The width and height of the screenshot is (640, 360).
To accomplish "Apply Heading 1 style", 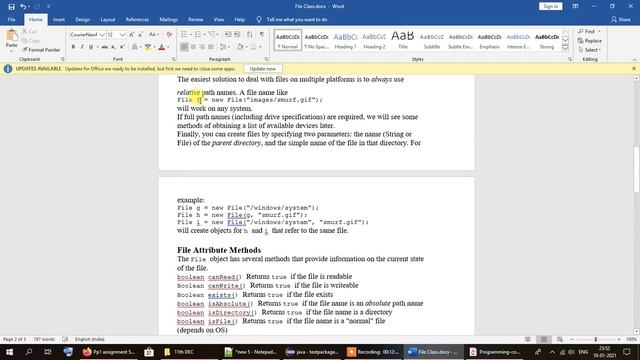I will coord(345,40).
